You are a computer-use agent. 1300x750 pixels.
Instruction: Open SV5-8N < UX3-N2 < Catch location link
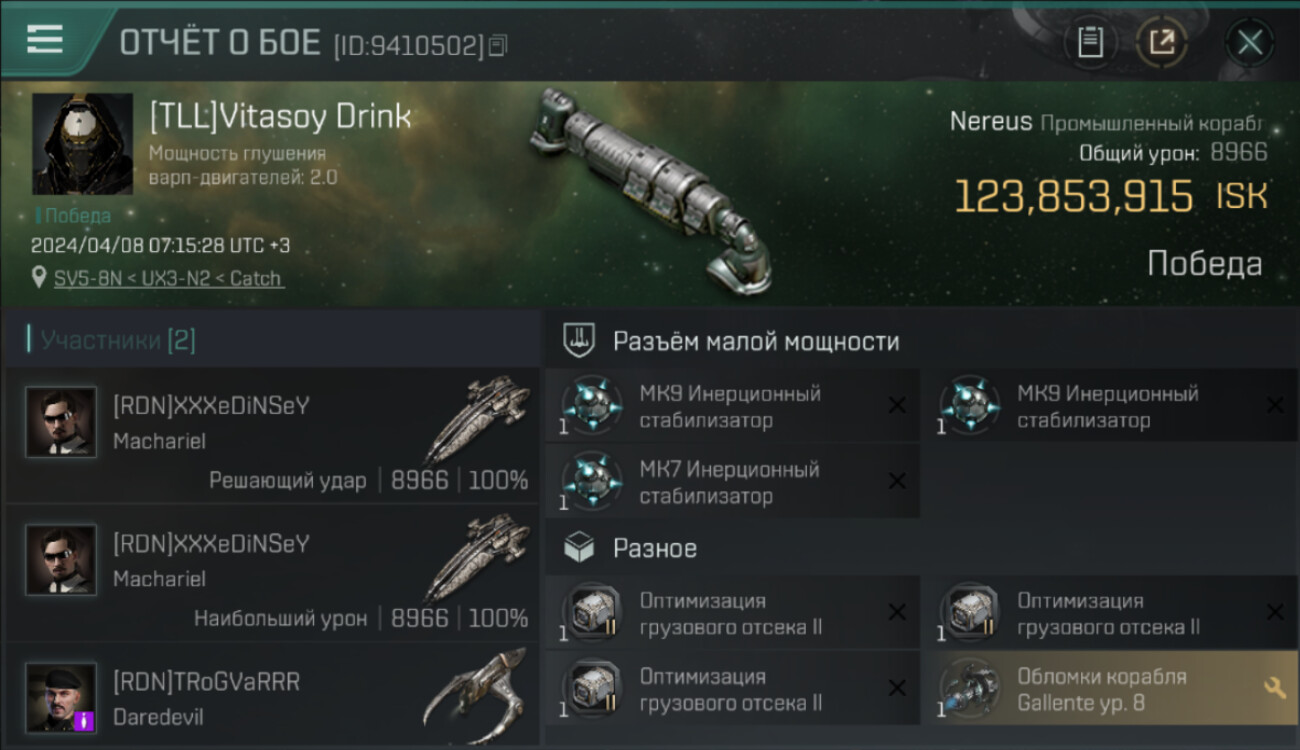(x=168, y=279)
